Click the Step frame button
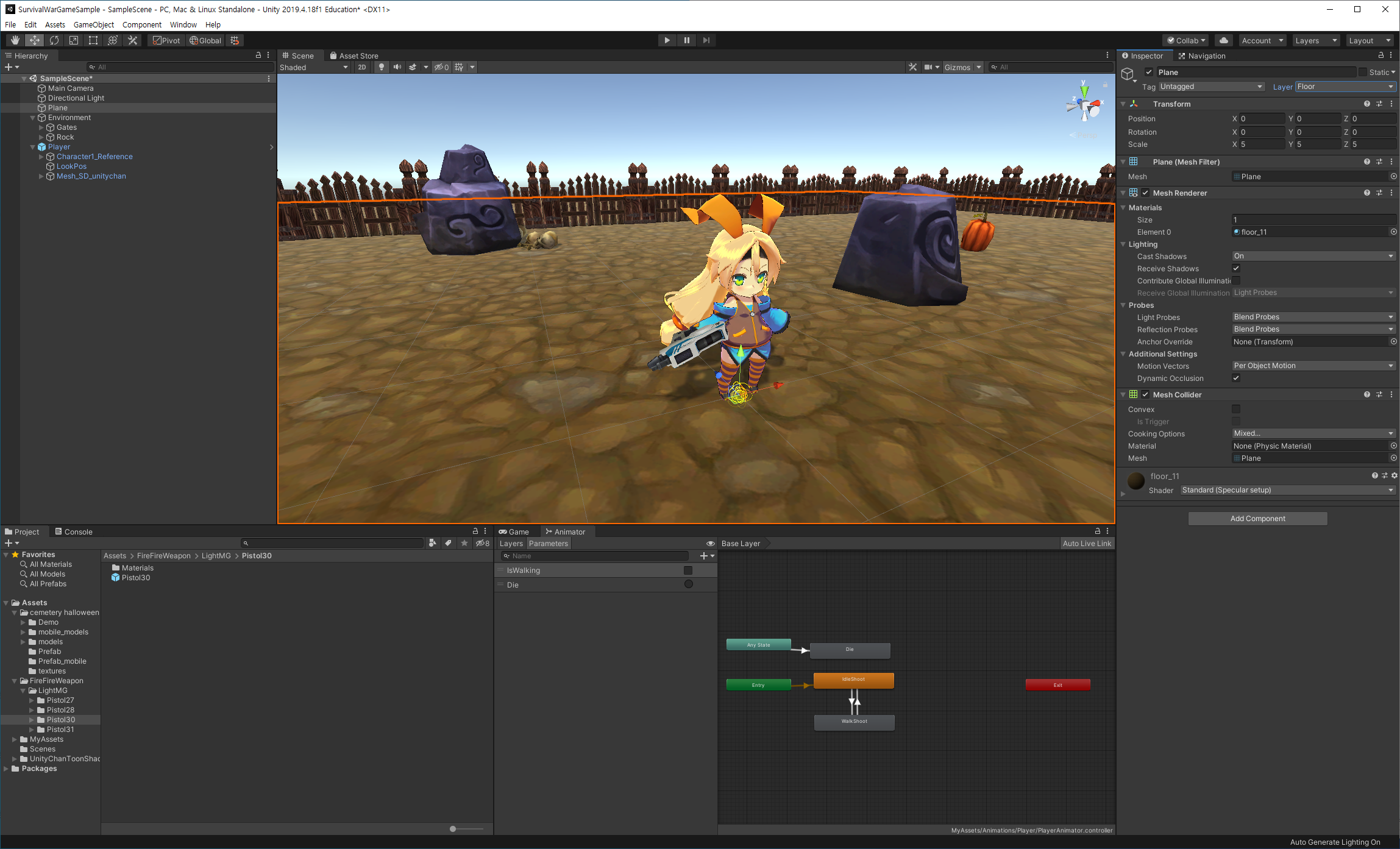Viewport: 1400px width, 849px height. point(706,40)
